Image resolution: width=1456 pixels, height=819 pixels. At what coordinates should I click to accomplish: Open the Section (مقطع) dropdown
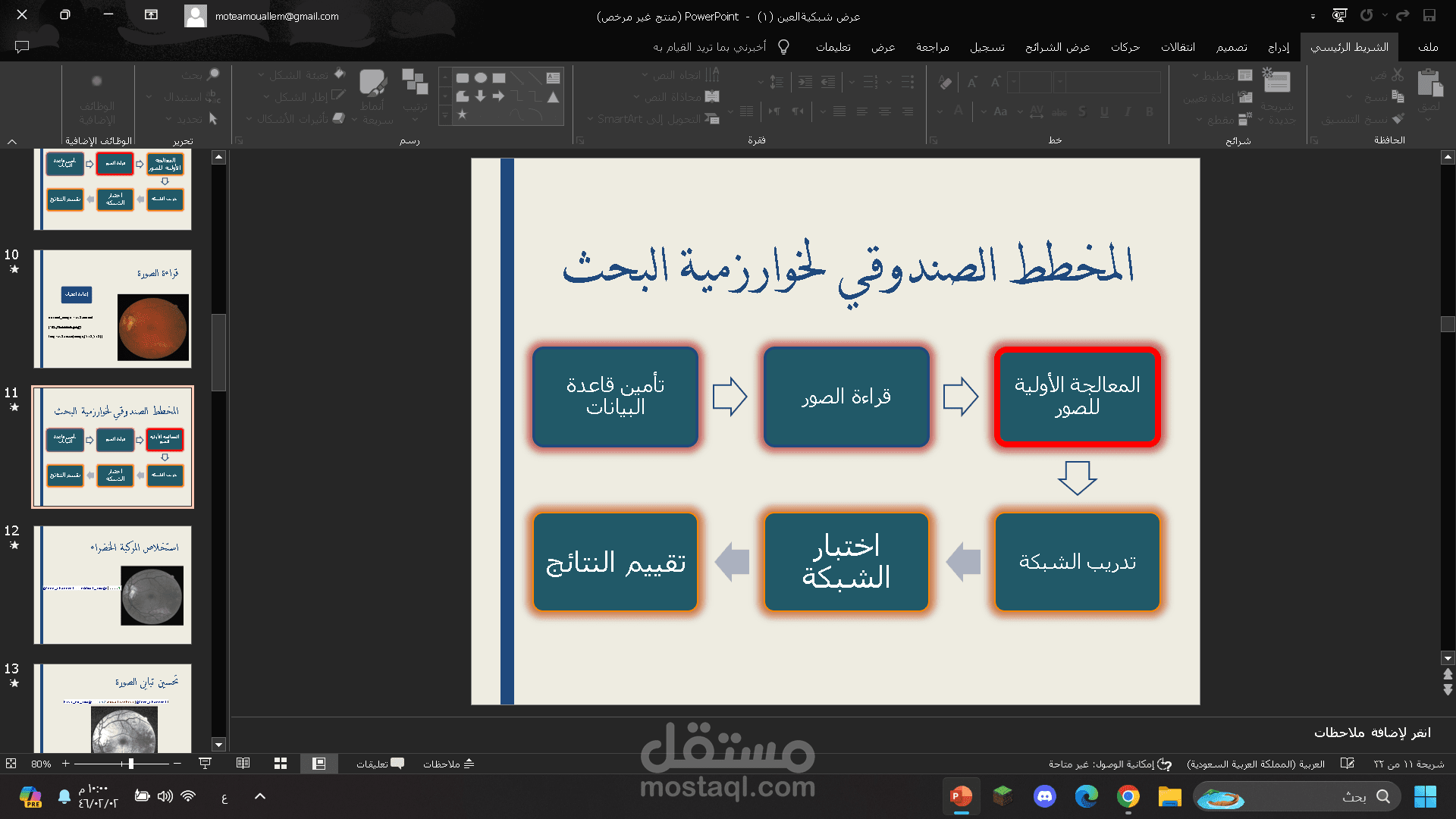pos(1223,119)
